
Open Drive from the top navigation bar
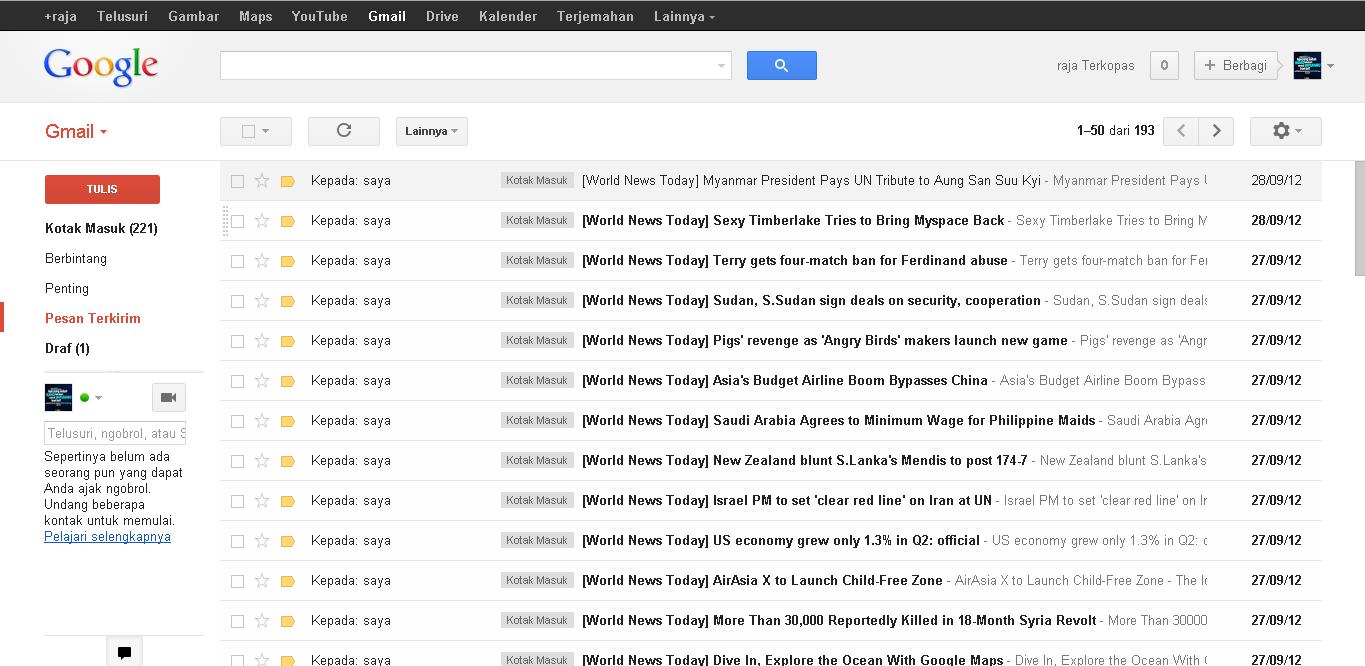coord(441,15)
